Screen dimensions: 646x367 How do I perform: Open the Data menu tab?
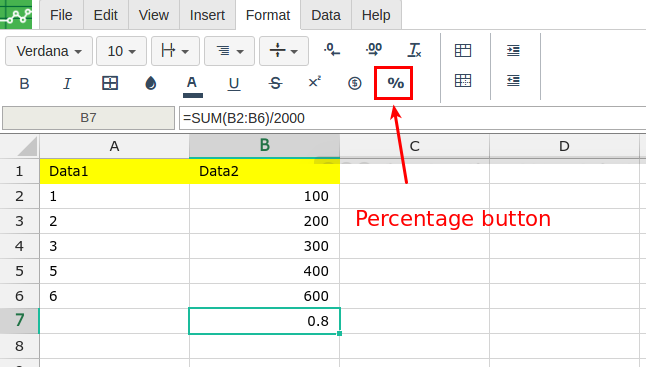pyautogui.click(x=326, y=15)
